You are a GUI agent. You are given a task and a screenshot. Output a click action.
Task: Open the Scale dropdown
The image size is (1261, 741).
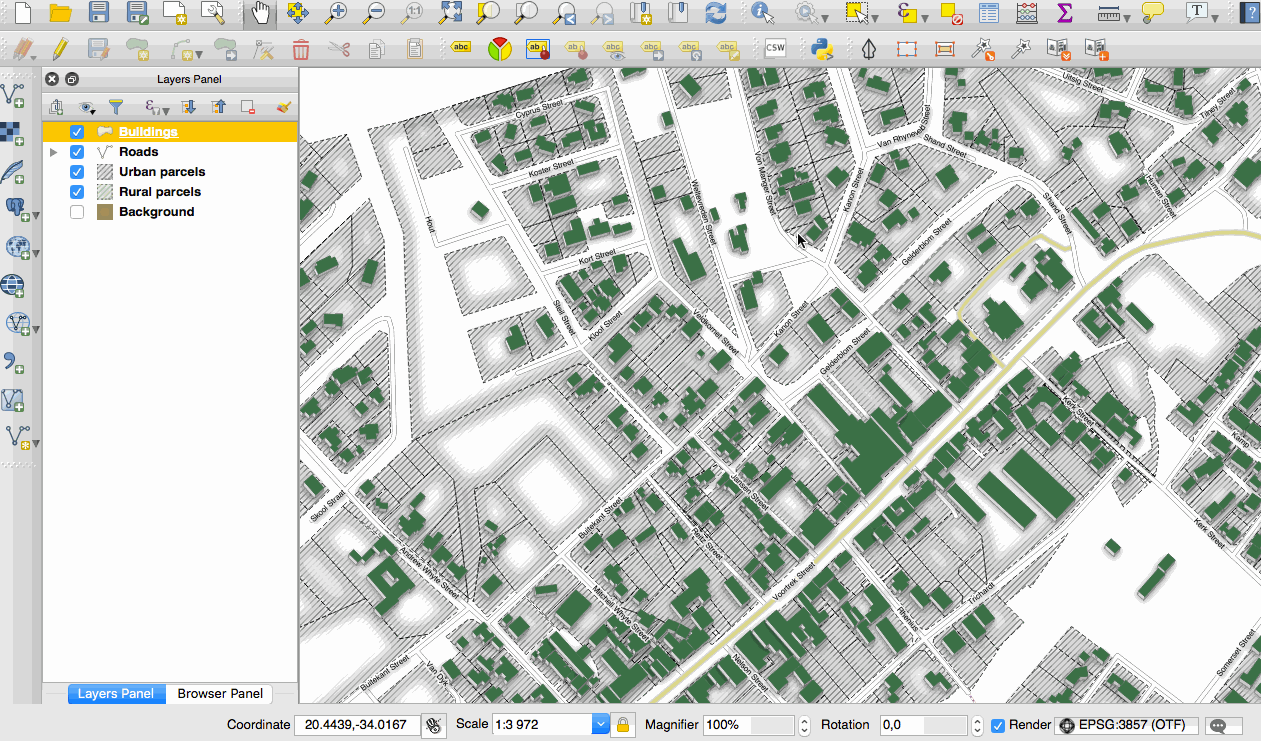coord(600,725)
